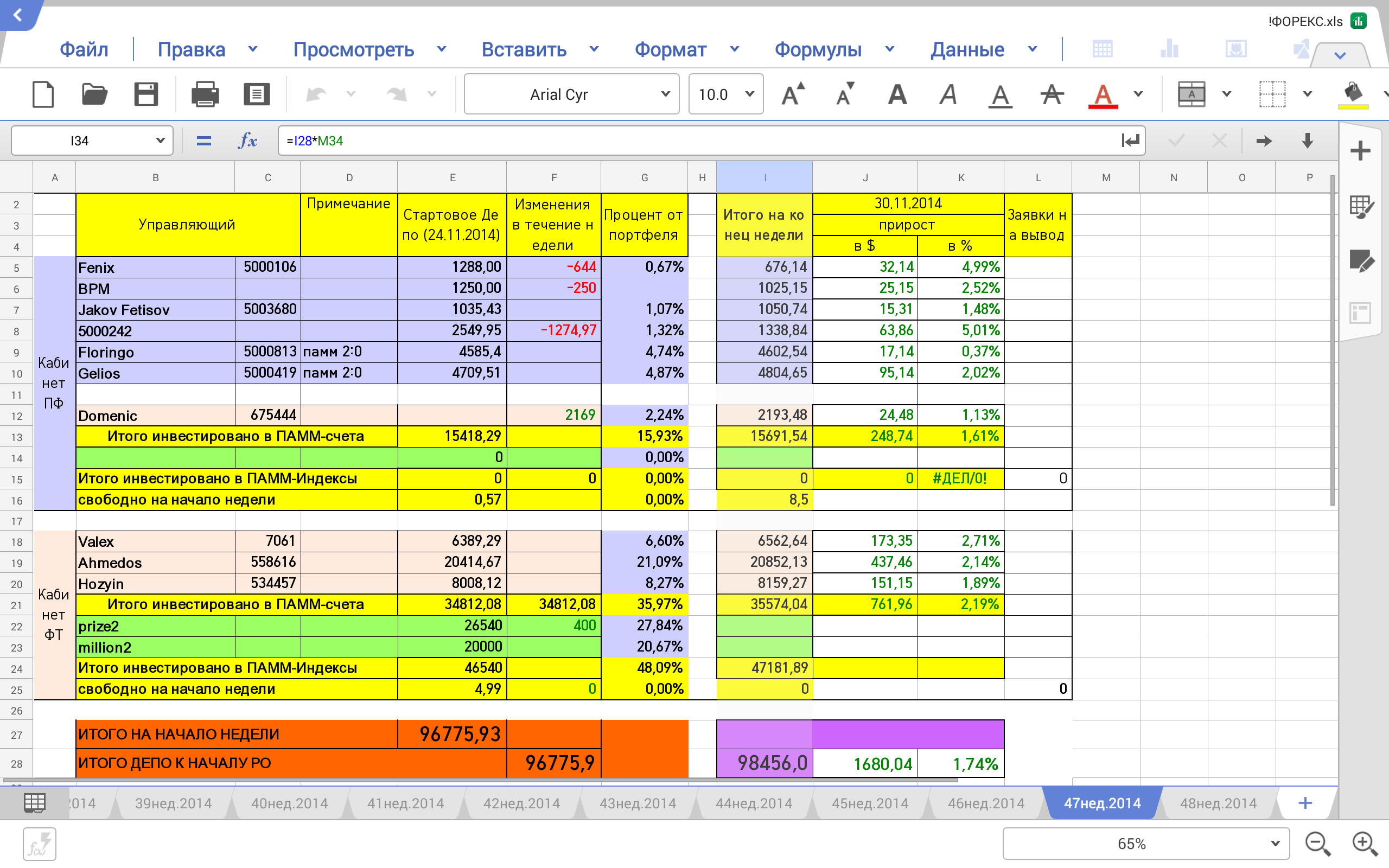Click the zoom out magnifier icon
The image size is (1389, 868).
tap(1317, 843)
